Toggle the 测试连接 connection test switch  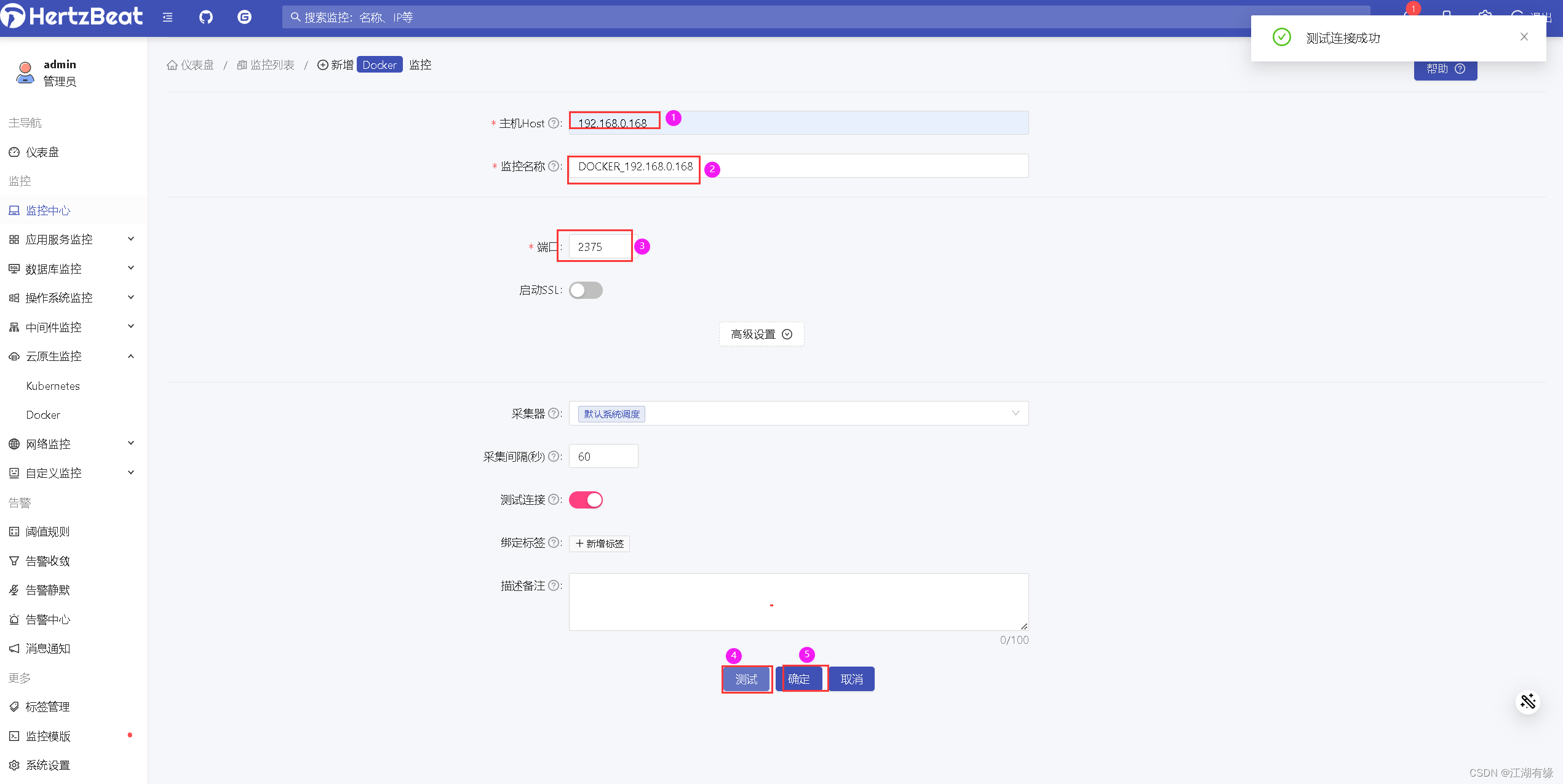pyautogui.click(x=585, y=499)
